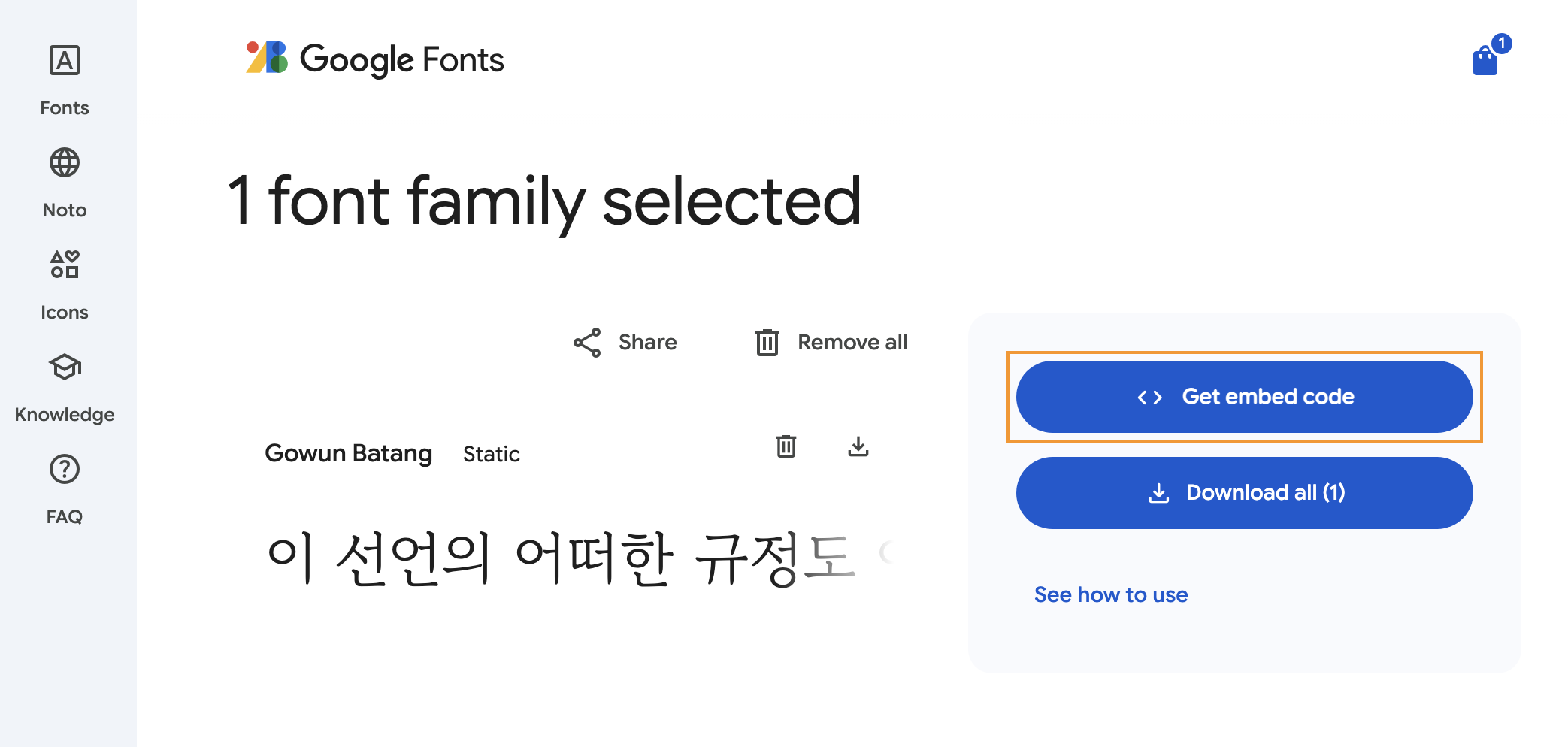
Task: Click the '1 font family selected' heading
Action: click(x=544, y=201)
